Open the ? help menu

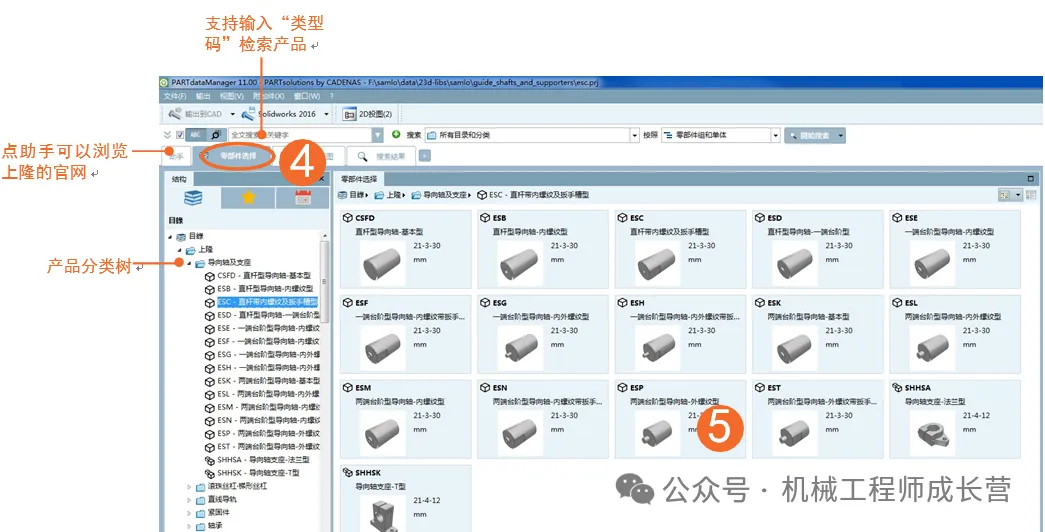click(331, 96)
